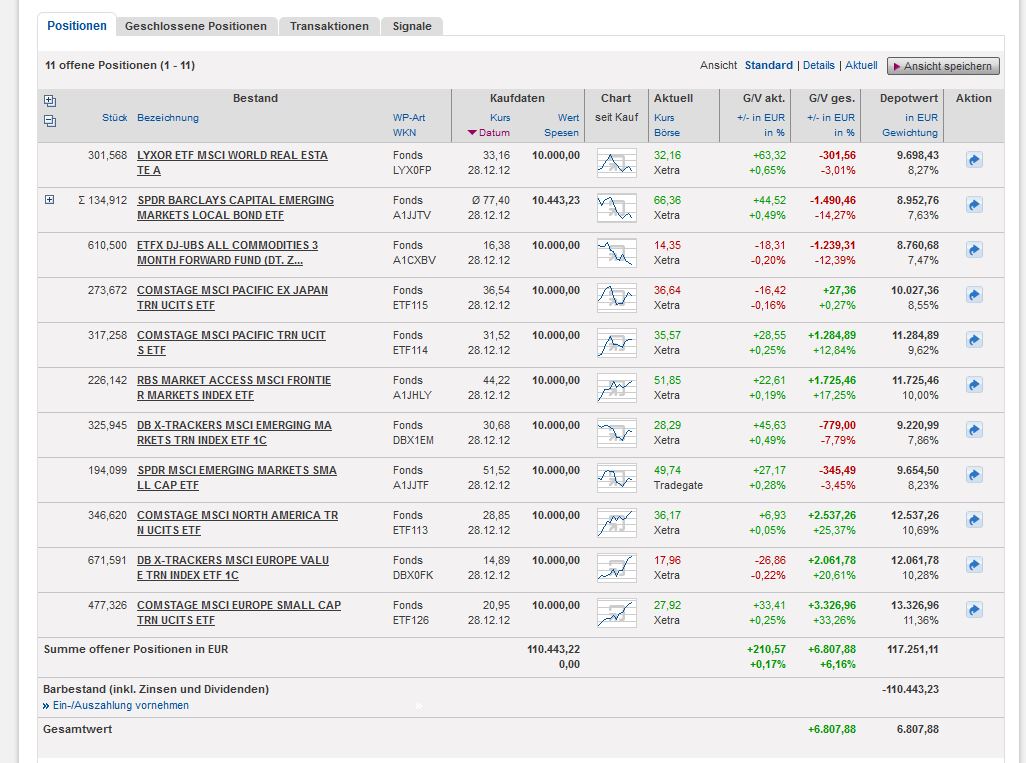
Task: Open chart thumbnail for Comstage MSCI Pacific TRN
Action: pyautogui.click(x=616, y=343)
